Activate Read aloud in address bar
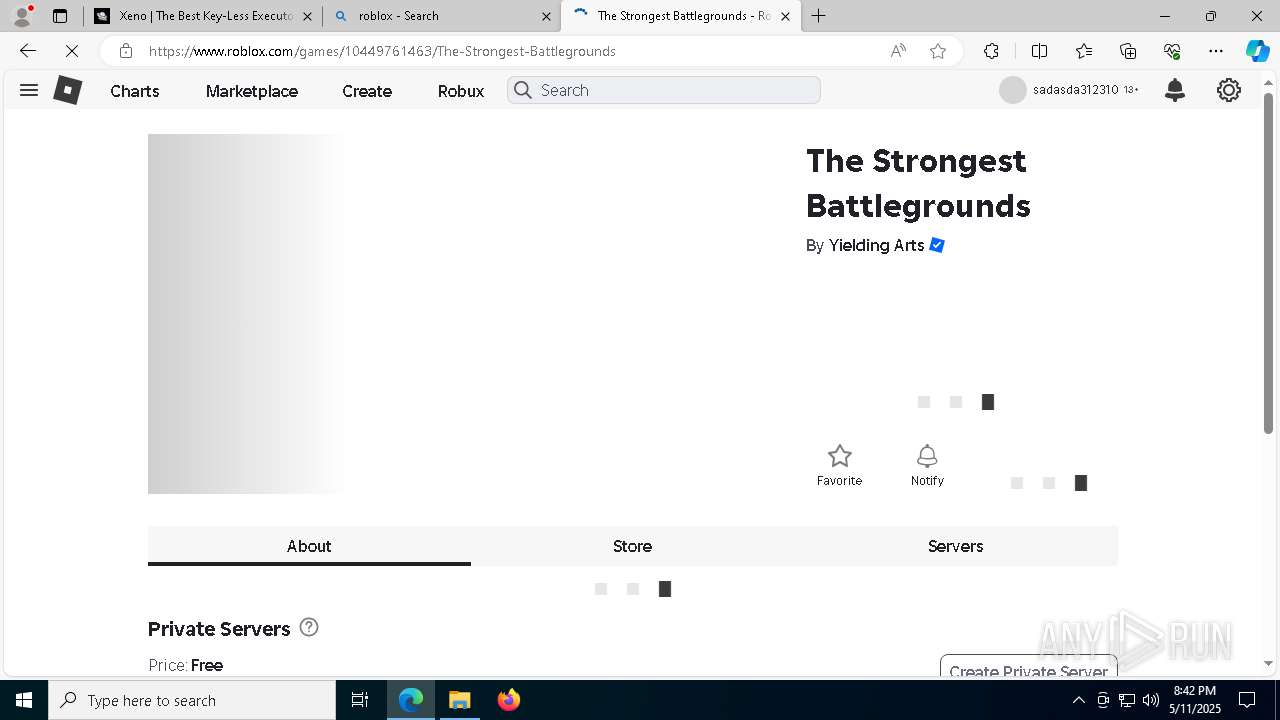 click(x=898, y=51)
